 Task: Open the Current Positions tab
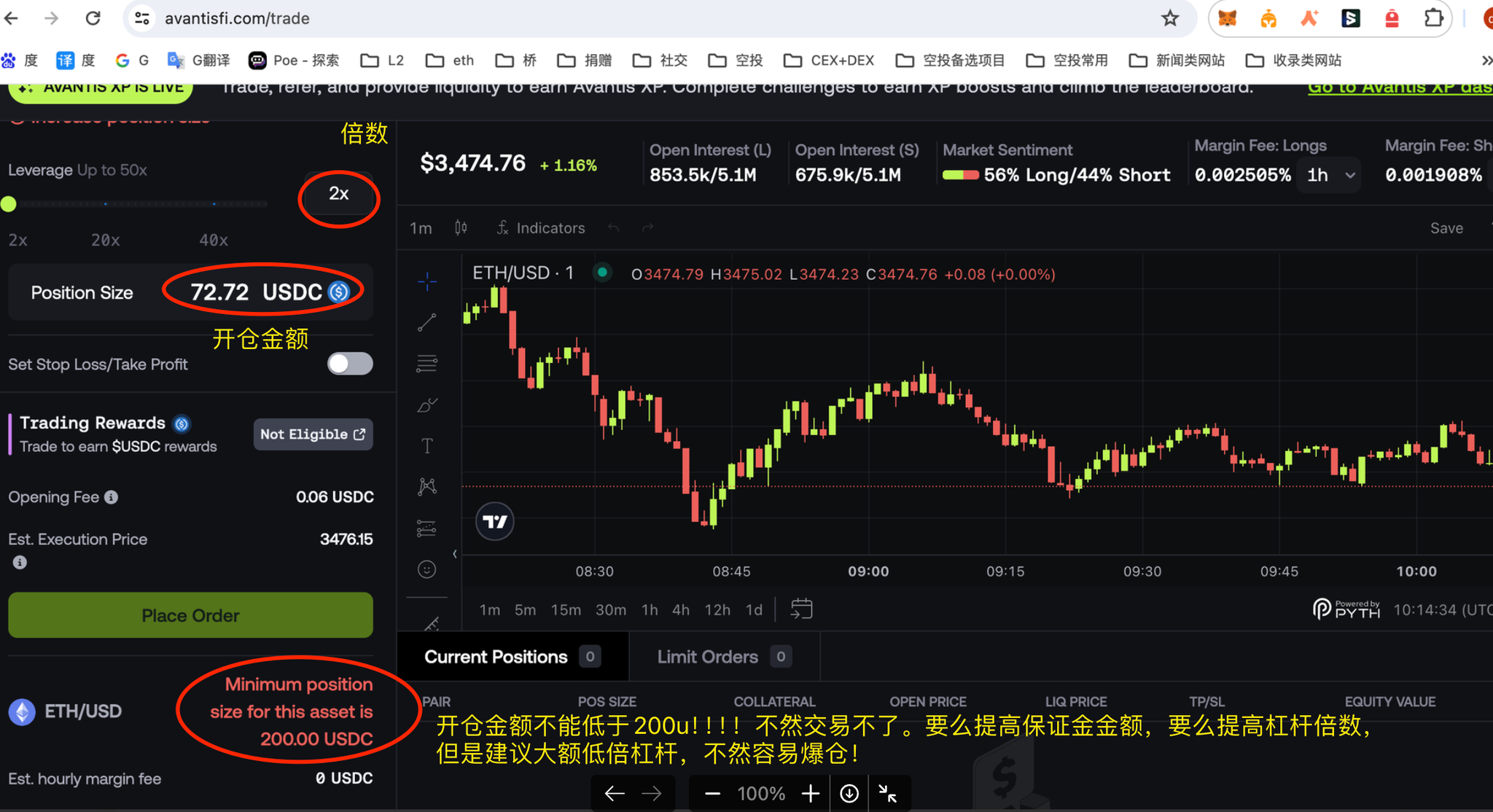coord(495,656)
